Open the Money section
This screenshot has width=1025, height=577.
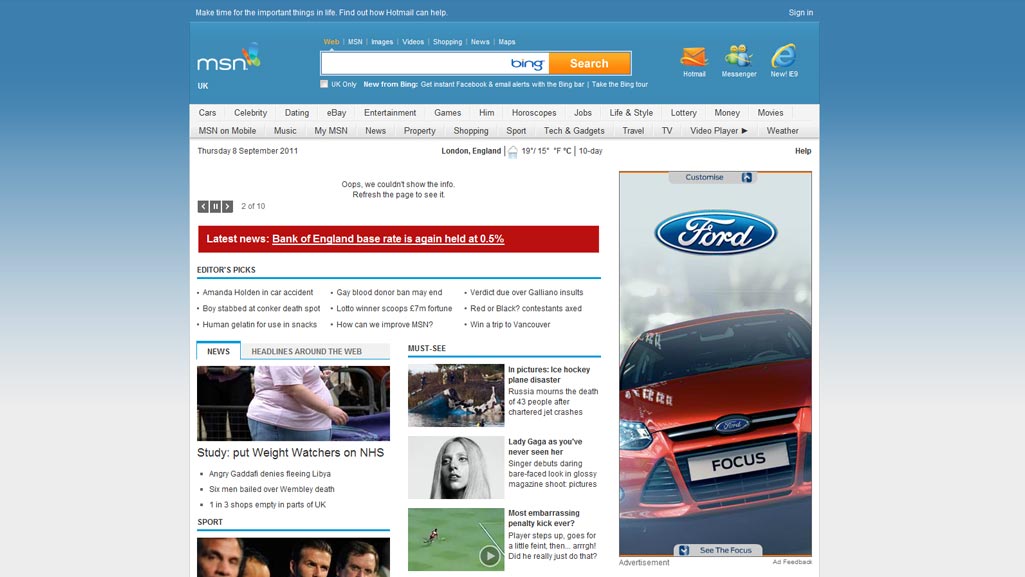(x=727, y=113)
